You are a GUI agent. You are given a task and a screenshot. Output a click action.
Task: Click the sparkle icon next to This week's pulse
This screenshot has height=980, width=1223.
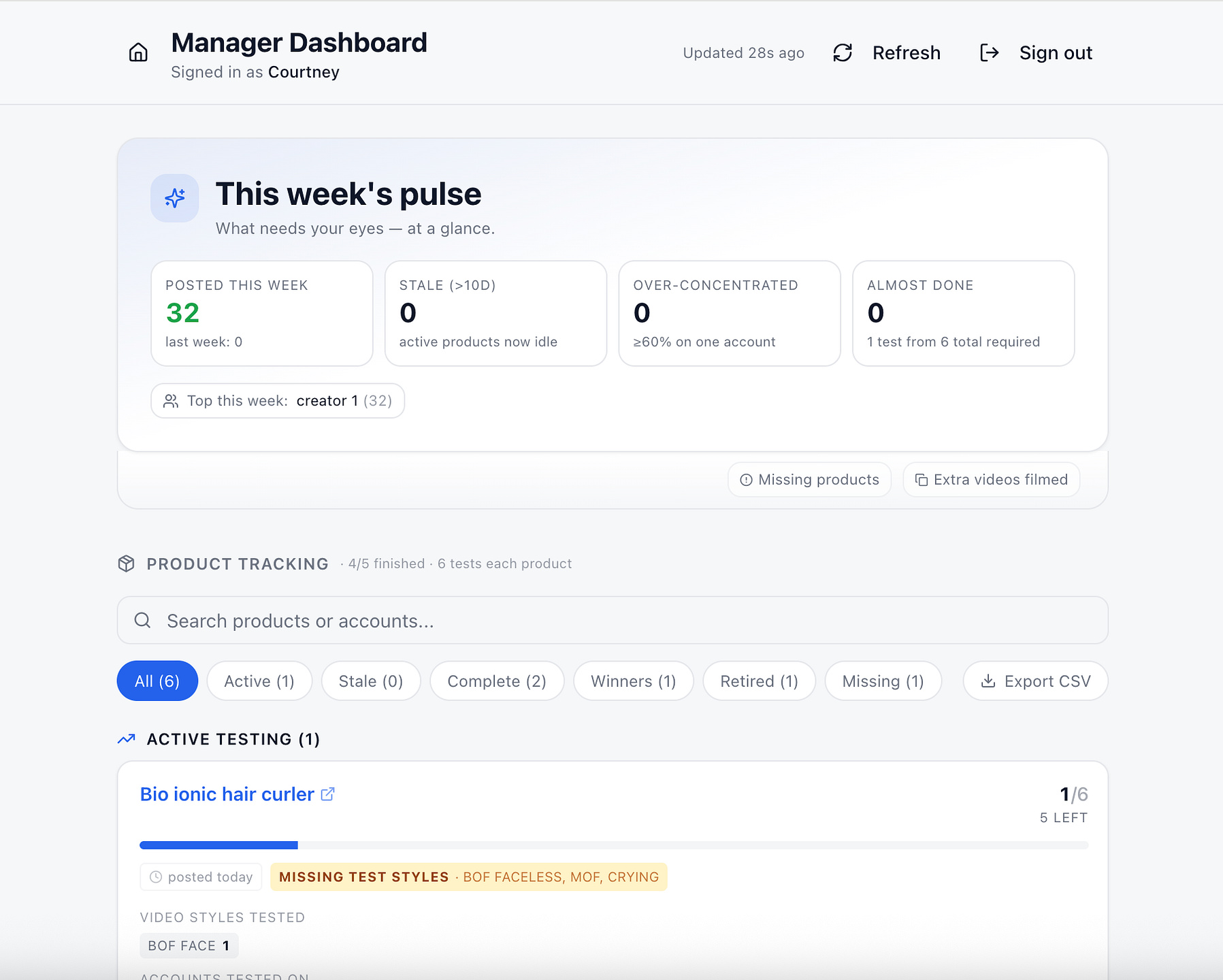(175, 198)
